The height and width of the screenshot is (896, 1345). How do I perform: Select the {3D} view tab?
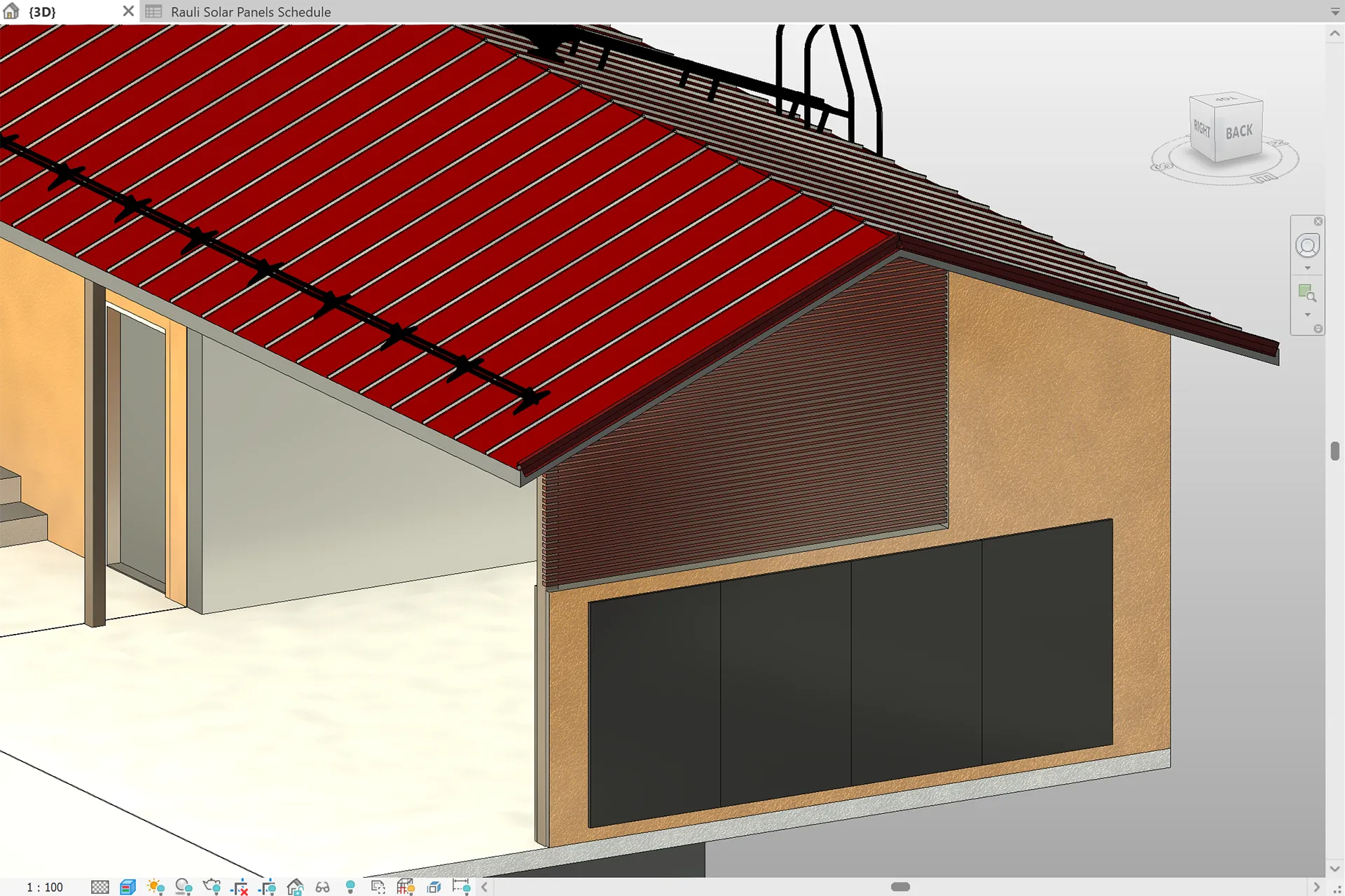[x=42, y=12]
